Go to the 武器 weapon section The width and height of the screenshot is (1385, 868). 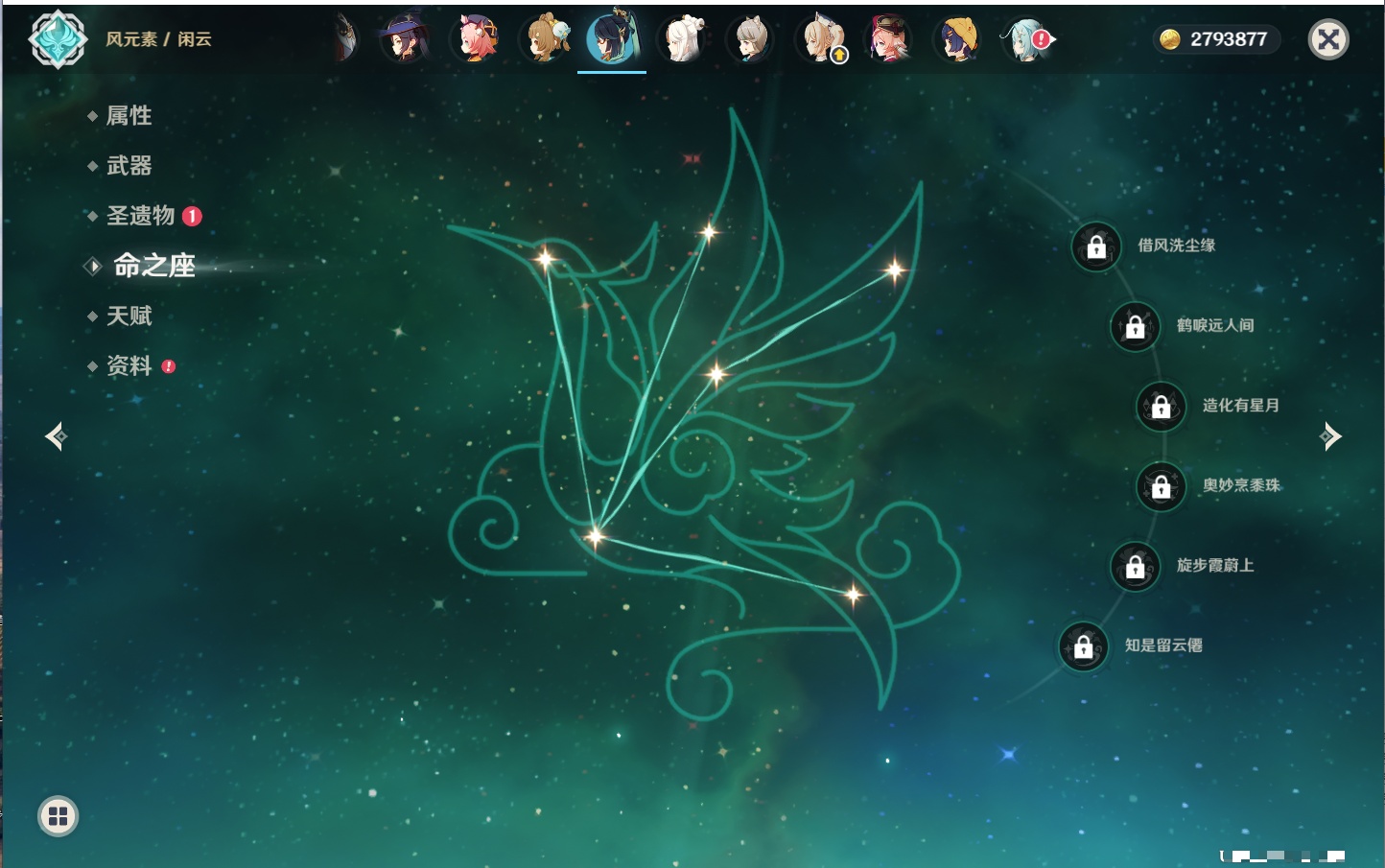129,166
